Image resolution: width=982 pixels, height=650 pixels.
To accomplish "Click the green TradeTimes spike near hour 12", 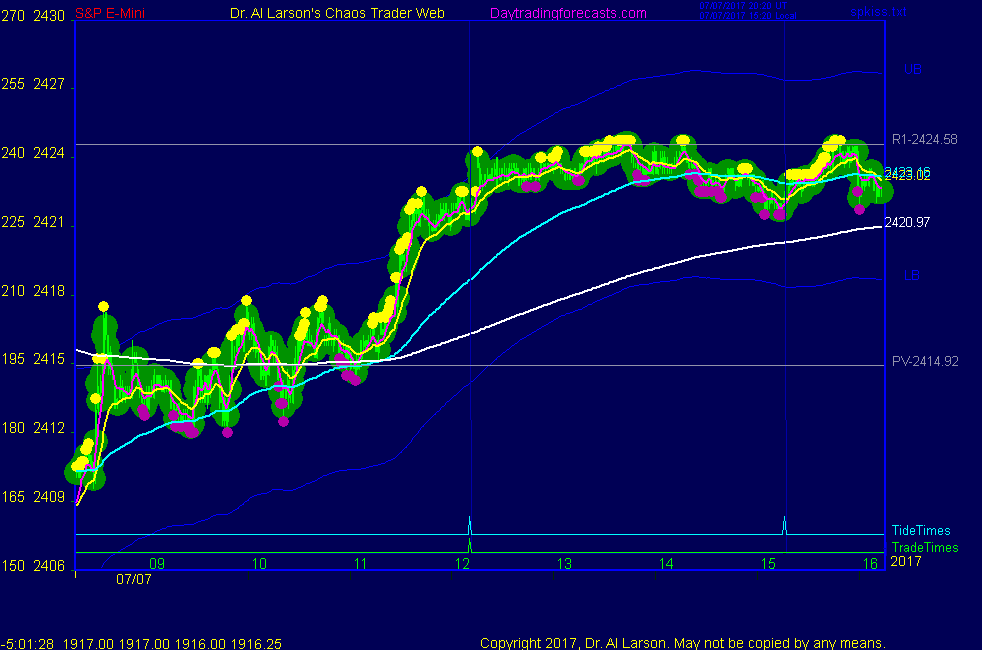I will (x=470, y=545).
